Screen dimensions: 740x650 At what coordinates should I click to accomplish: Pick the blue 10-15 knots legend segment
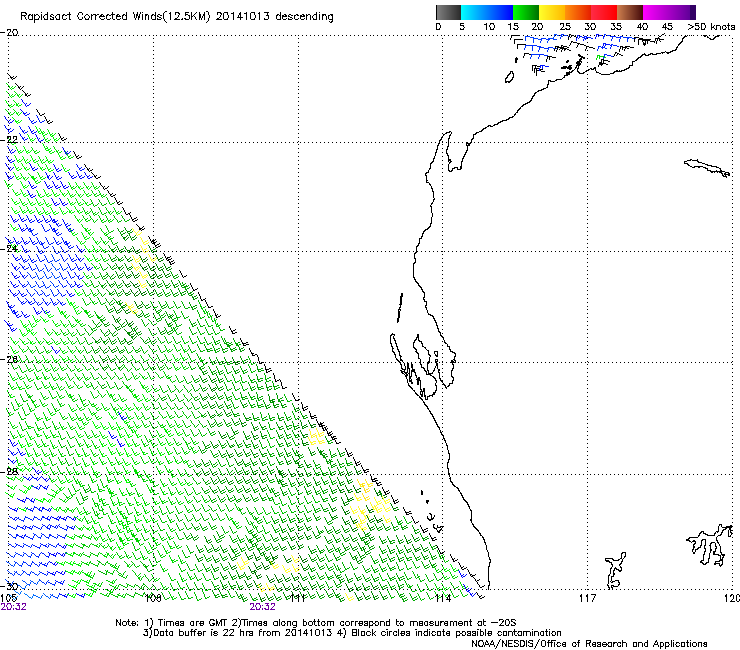pyautogui.click(x=500, y=12)
